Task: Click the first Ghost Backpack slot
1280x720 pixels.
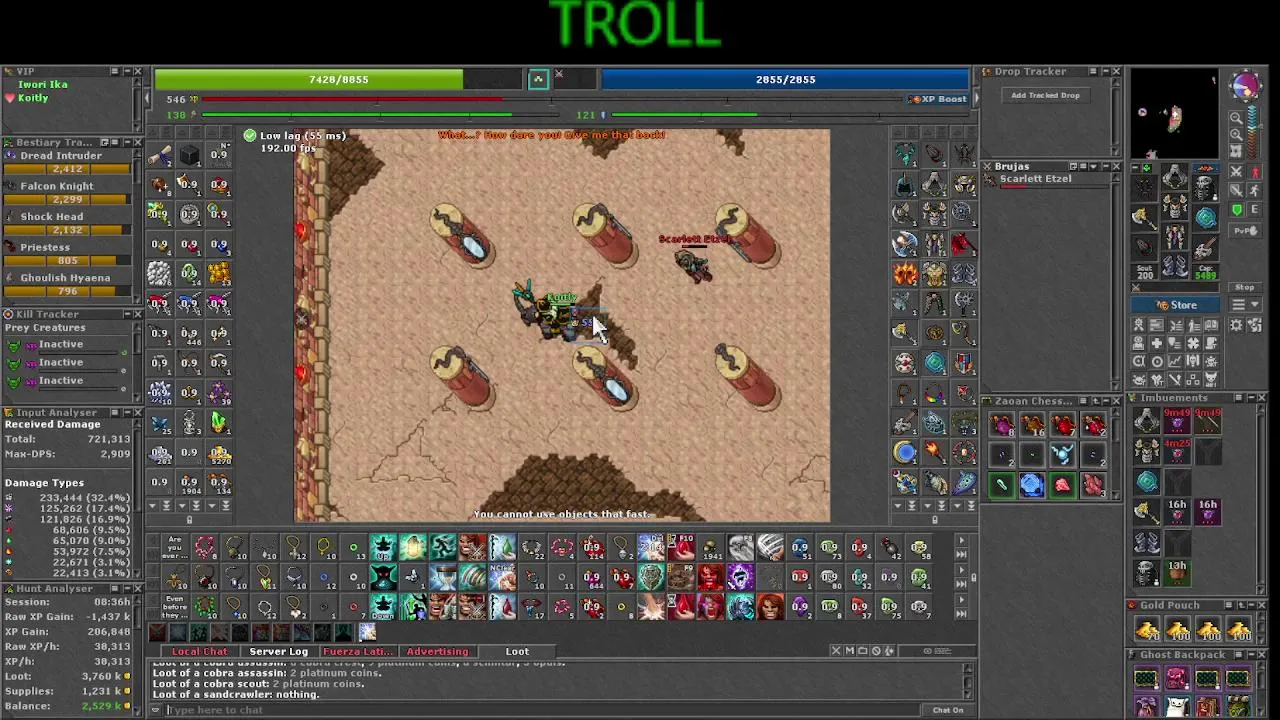Action: coord(1147,679)
